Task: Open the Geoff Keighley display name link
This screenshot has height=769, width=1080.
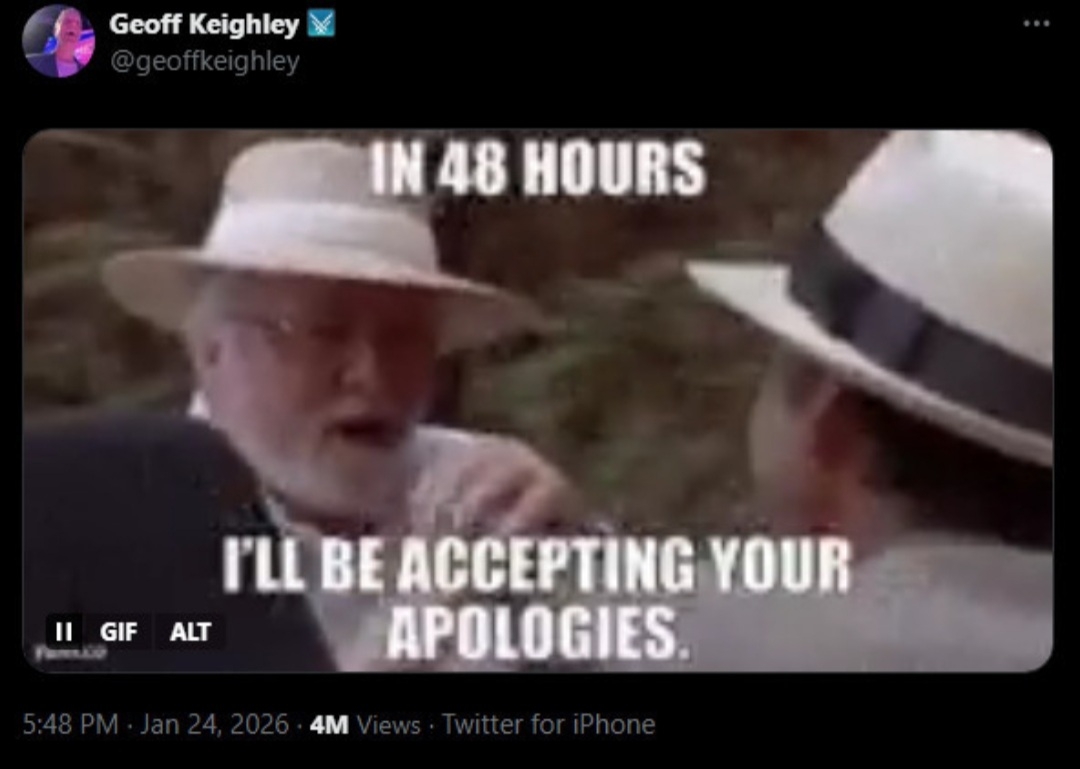Action: click(x=204, y=24)
